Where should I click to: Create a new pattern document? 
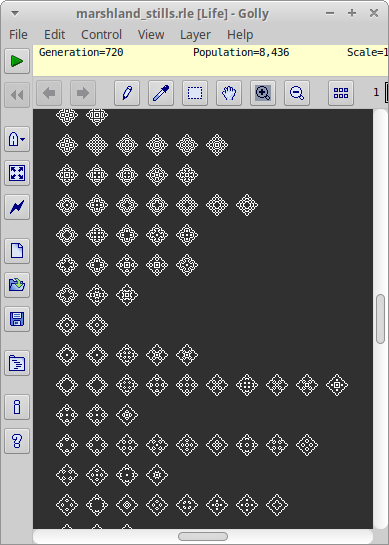[17, 251]
